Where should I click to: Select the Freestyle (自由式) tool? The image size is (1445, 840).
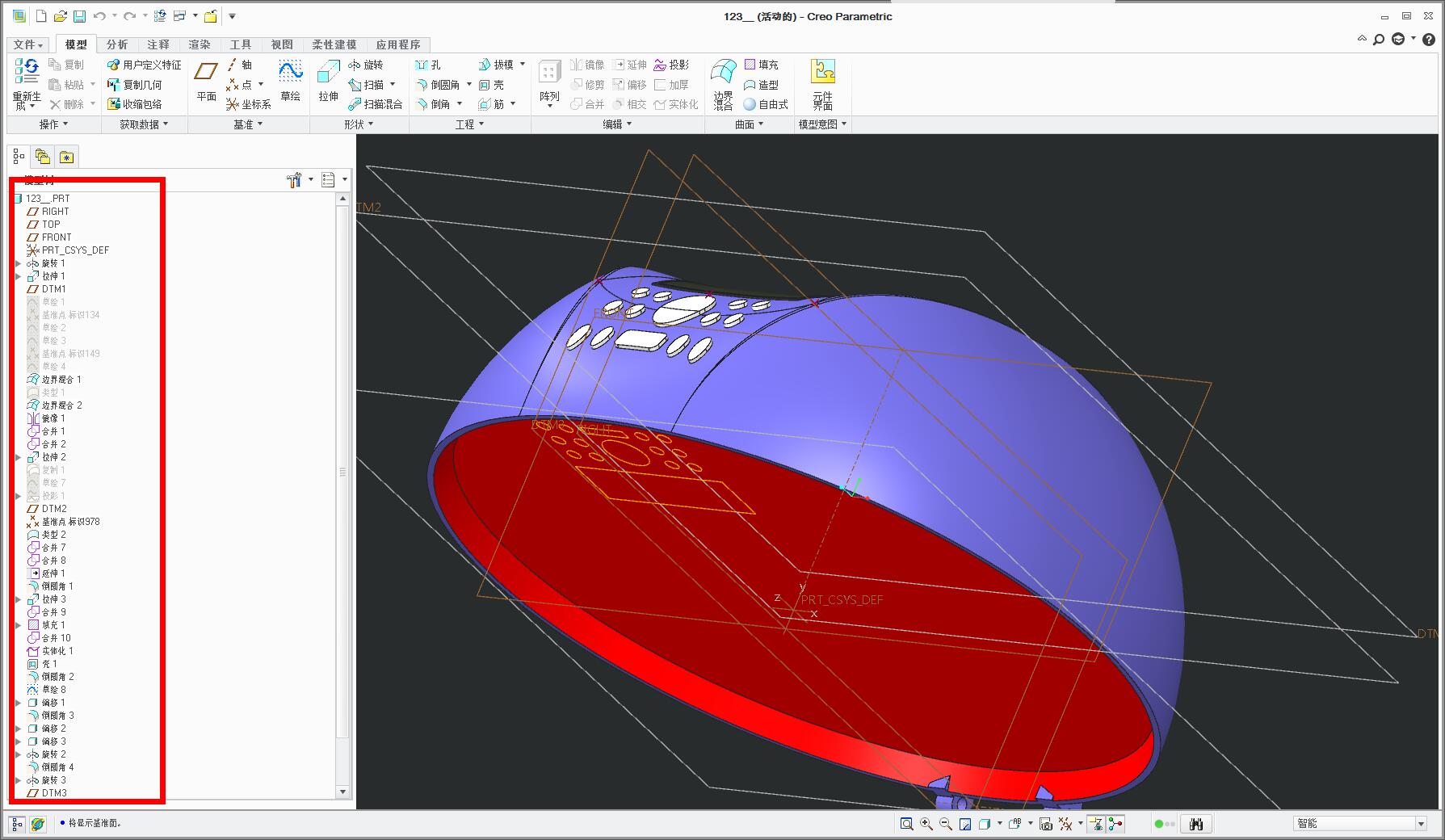766,104
